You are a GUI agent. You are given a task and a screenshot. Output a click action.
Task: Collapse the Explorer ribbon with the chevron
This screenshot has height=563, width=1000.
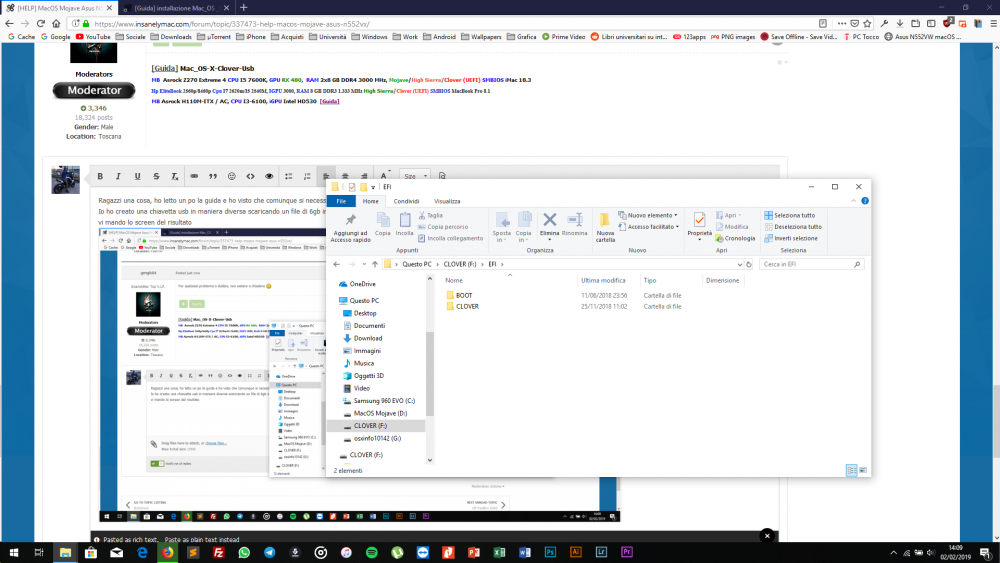pos(853,201)
